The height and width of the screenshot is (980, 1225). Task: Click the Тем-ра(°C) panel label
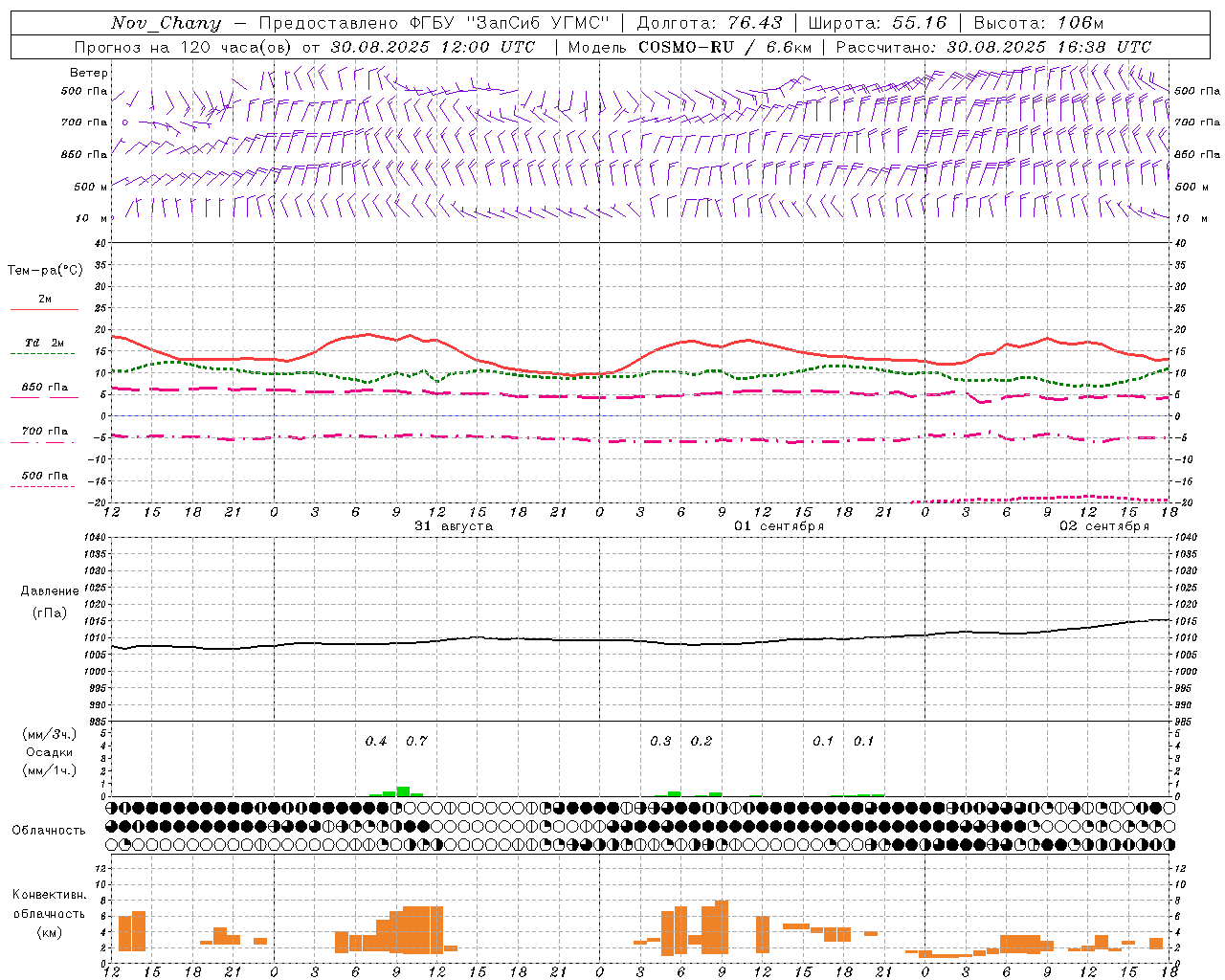pyautogui.click(x=45, y=271)
